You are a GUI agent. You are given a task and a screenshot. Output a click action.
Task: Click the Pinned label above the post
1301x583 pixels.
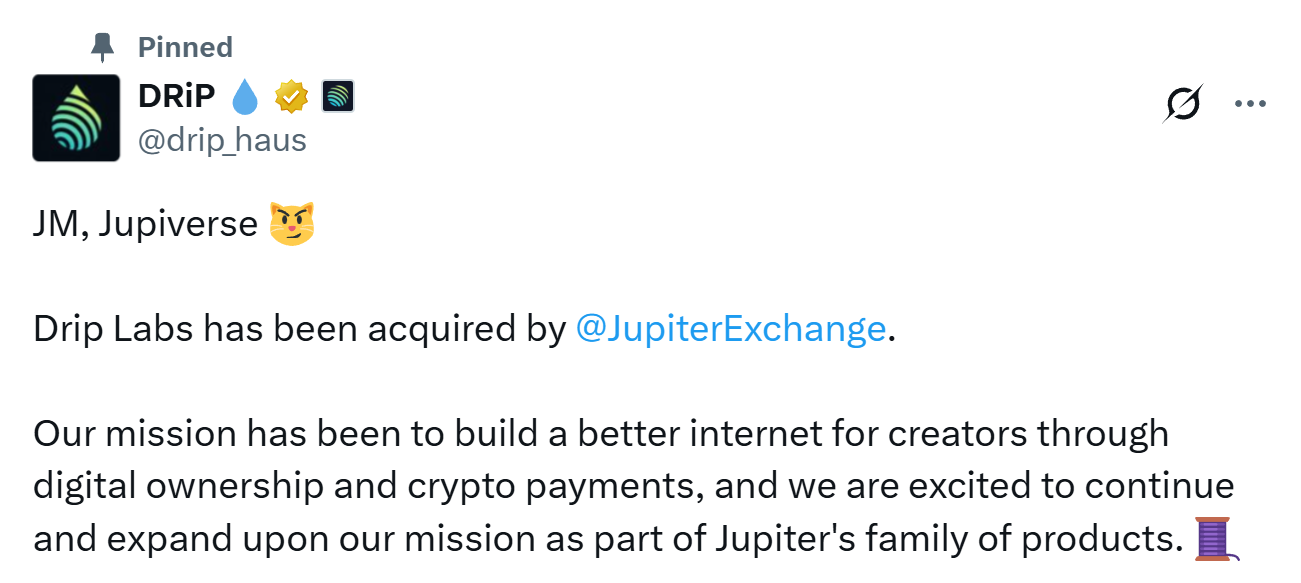coord(185,47)
